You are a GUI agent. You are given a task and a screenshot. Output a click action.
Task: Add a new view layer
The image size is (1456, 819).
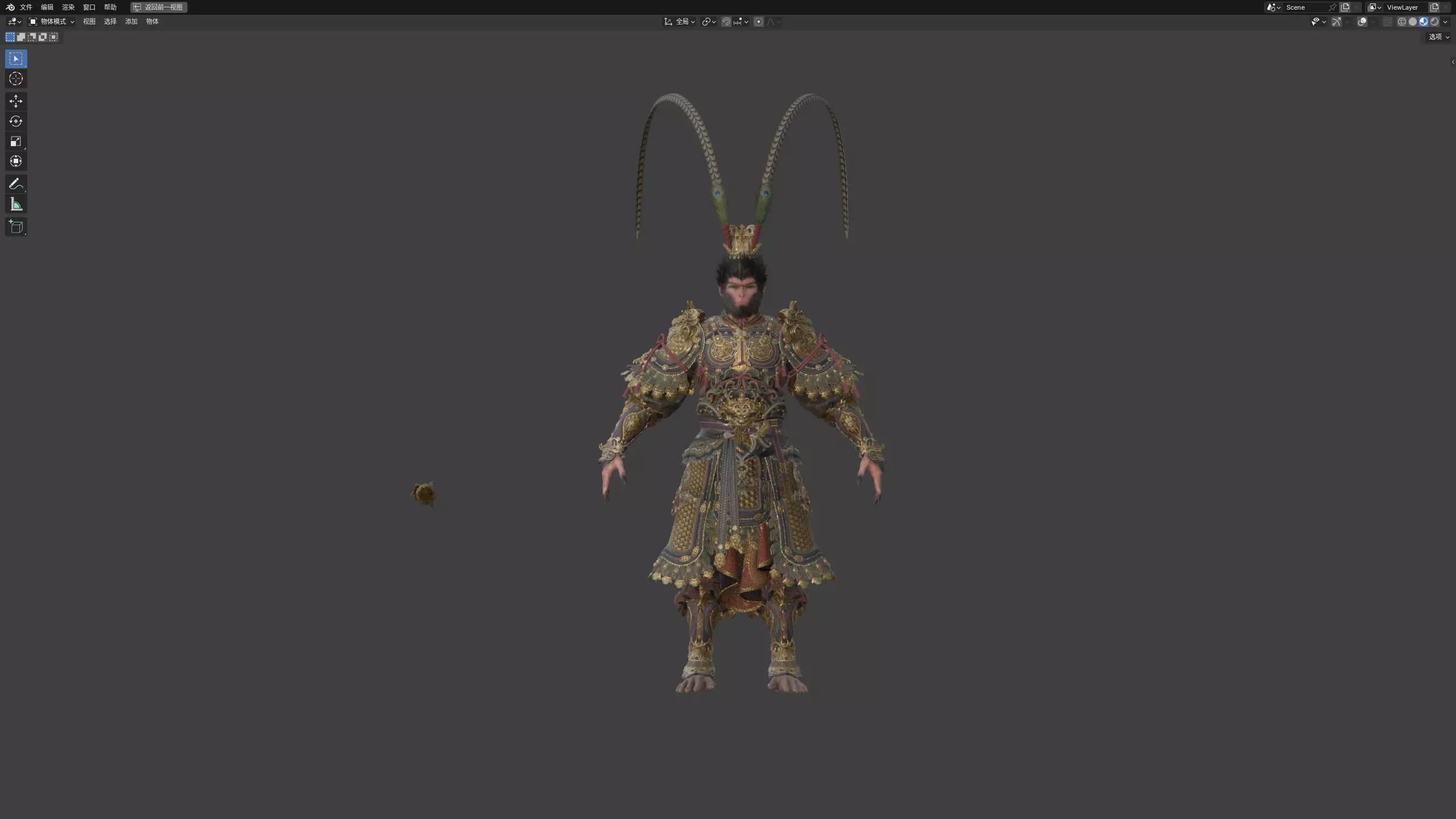tap(1434, 7)
